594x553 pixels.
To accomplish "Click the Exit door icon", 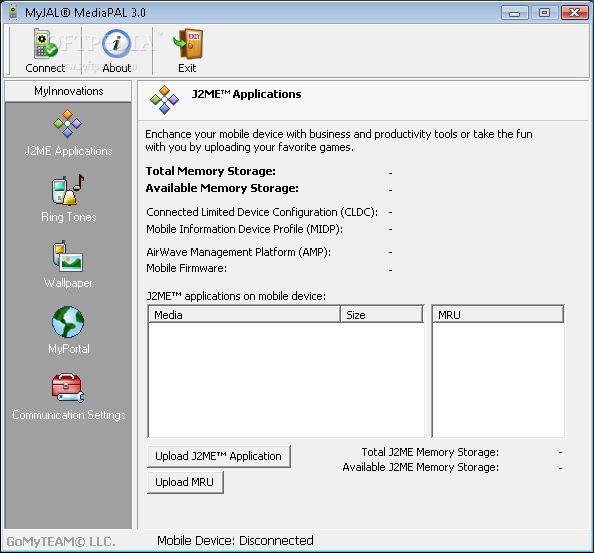I will [x=188, y=44].
